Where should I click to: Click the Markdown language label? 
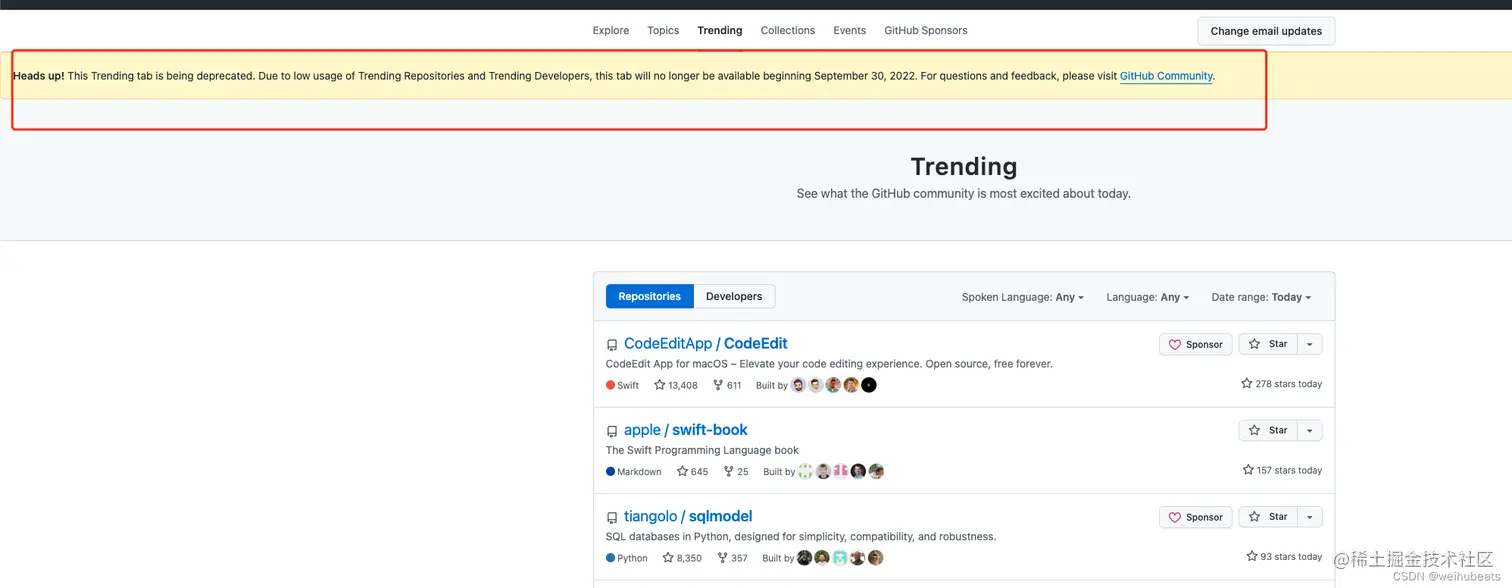634,471
